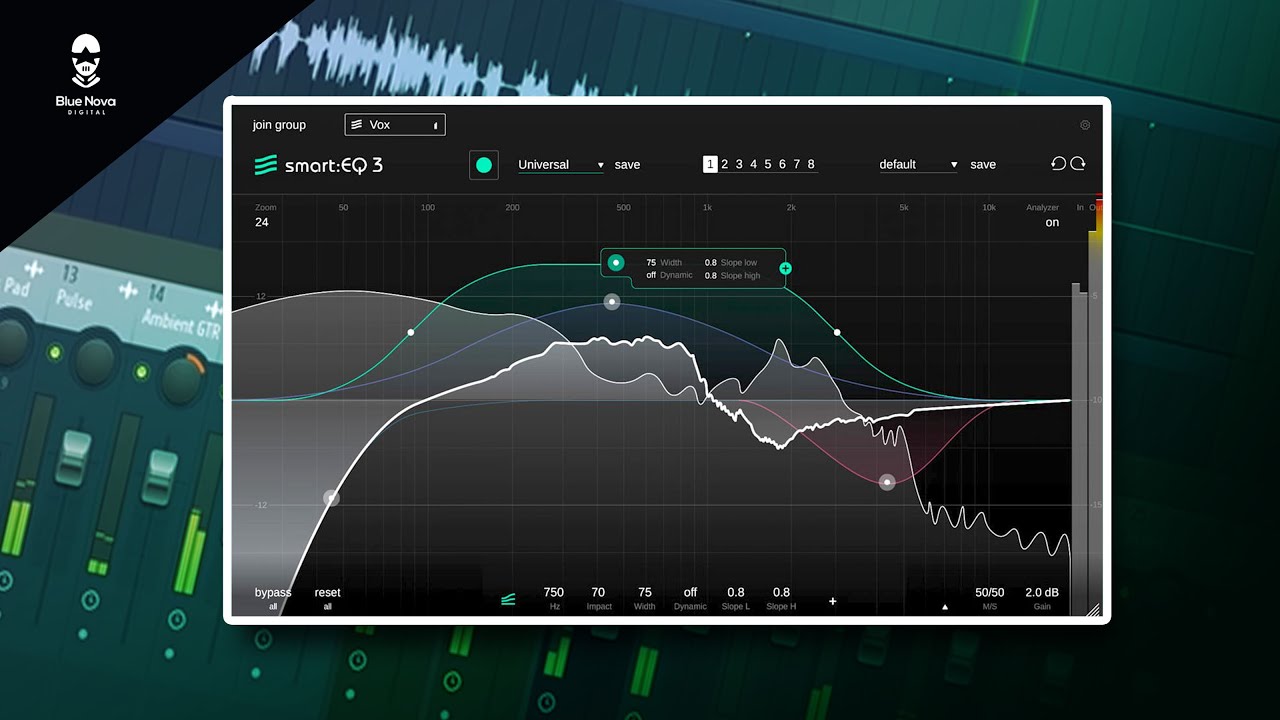Click the Blue Nova Digital logo
Viewport: 1280px width, 720px height.
click(86, 75)
